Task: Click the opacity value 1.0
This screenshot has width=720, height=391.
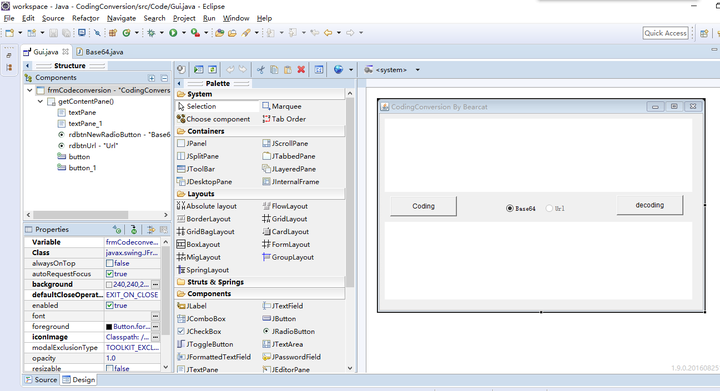Action: (111, 358)
